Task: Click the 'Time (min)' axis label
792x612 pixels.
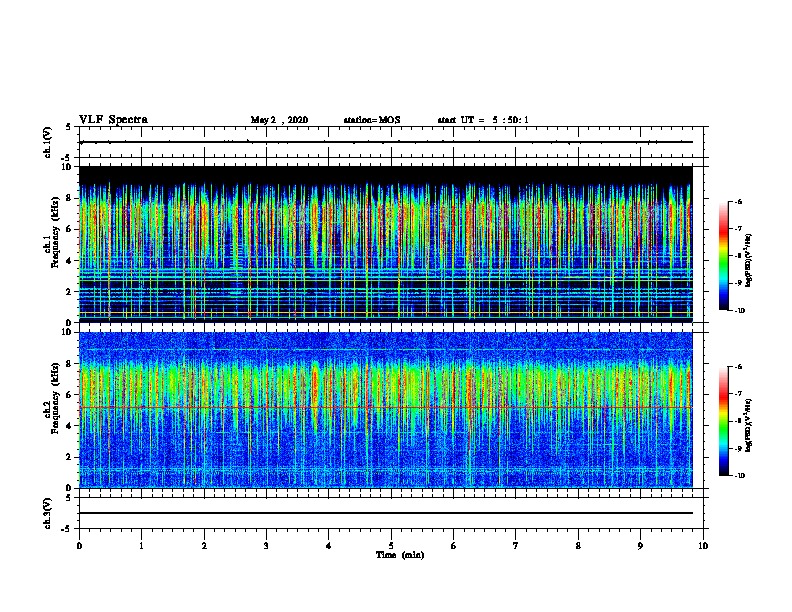Action: point(400,555)
